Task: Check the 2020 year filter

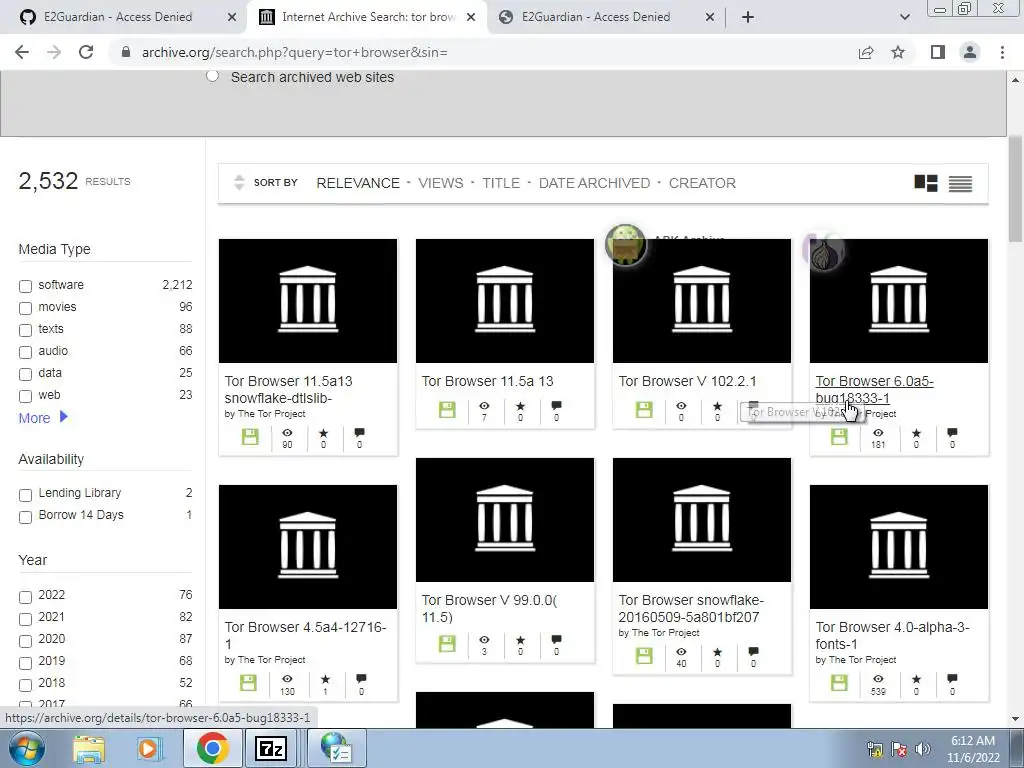Action: pos(25,641)
